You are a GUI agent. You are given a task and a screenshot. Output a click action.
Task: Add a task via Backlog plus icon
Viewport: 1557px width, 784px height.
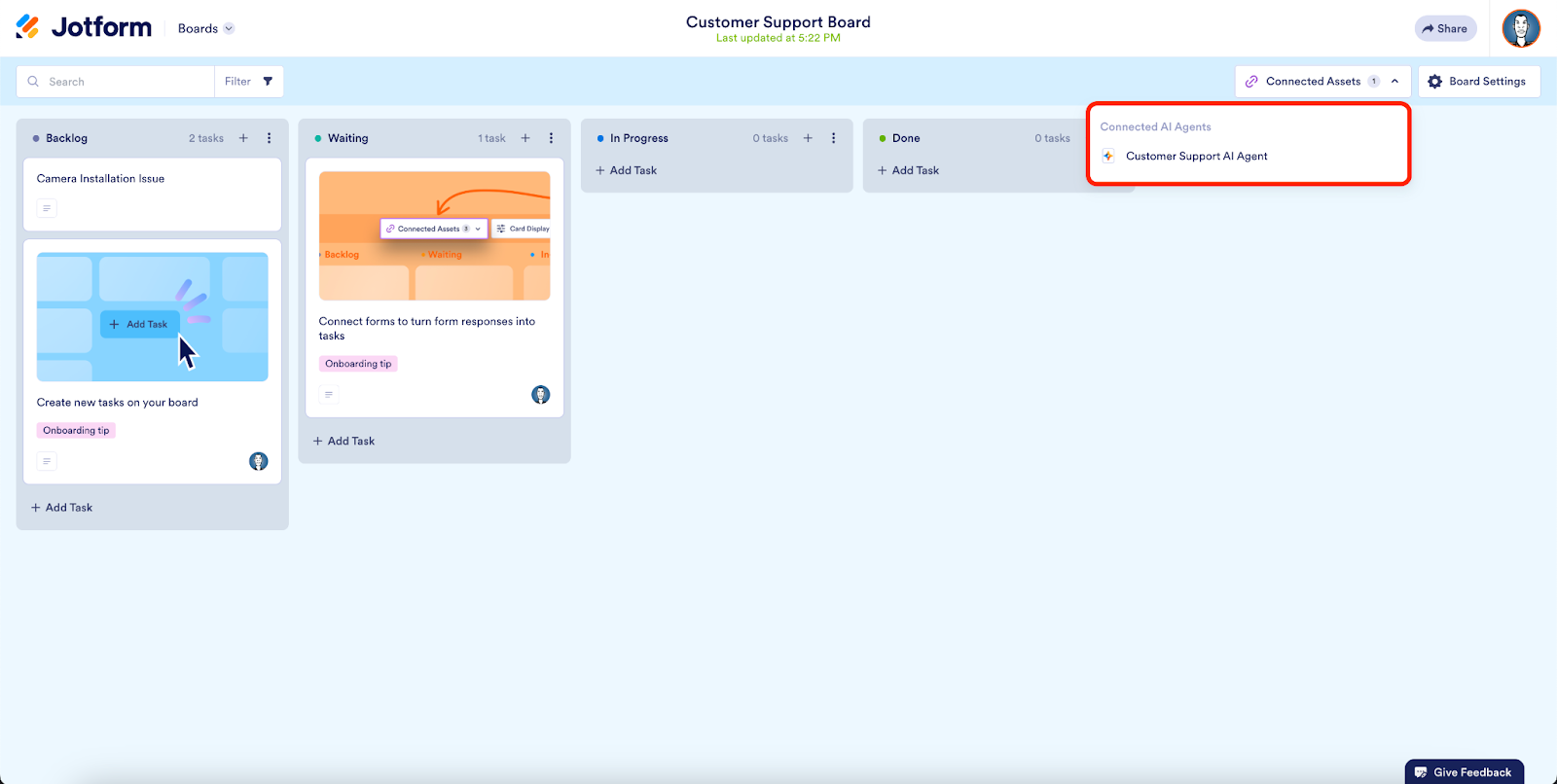click(x=243, y=138)
